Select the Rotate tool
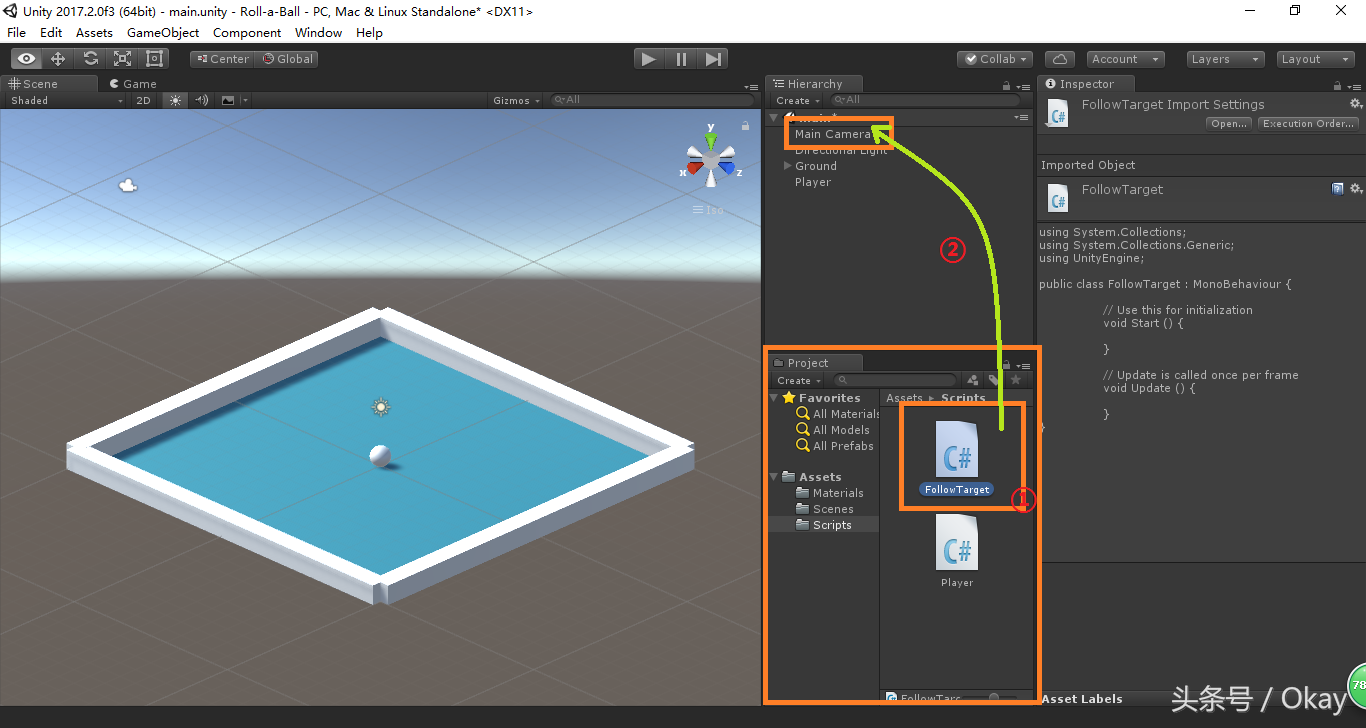Screen dimensions: 1366x728 [x=90, y=59]
